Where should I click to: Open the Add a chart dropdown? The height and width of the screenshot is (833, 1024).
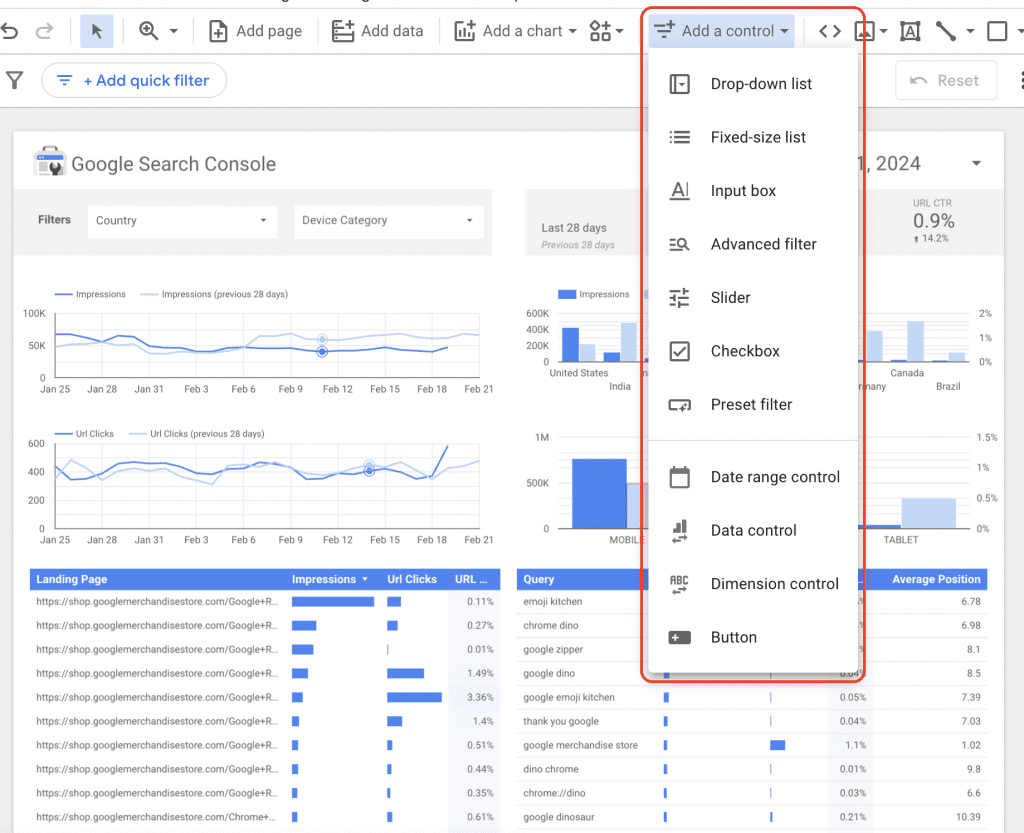[515, 31]
